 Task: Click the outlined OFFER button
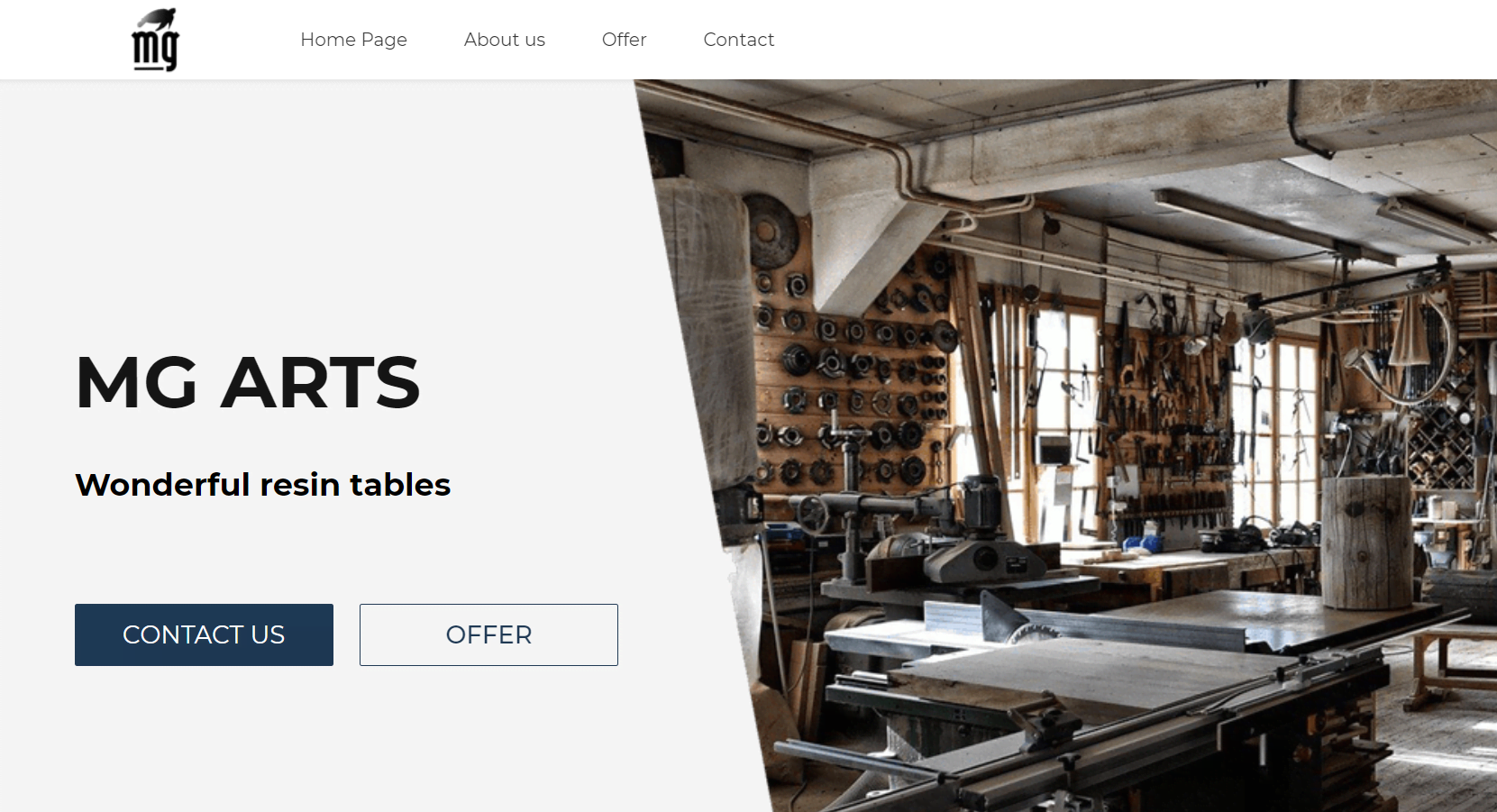pos(488,634)
